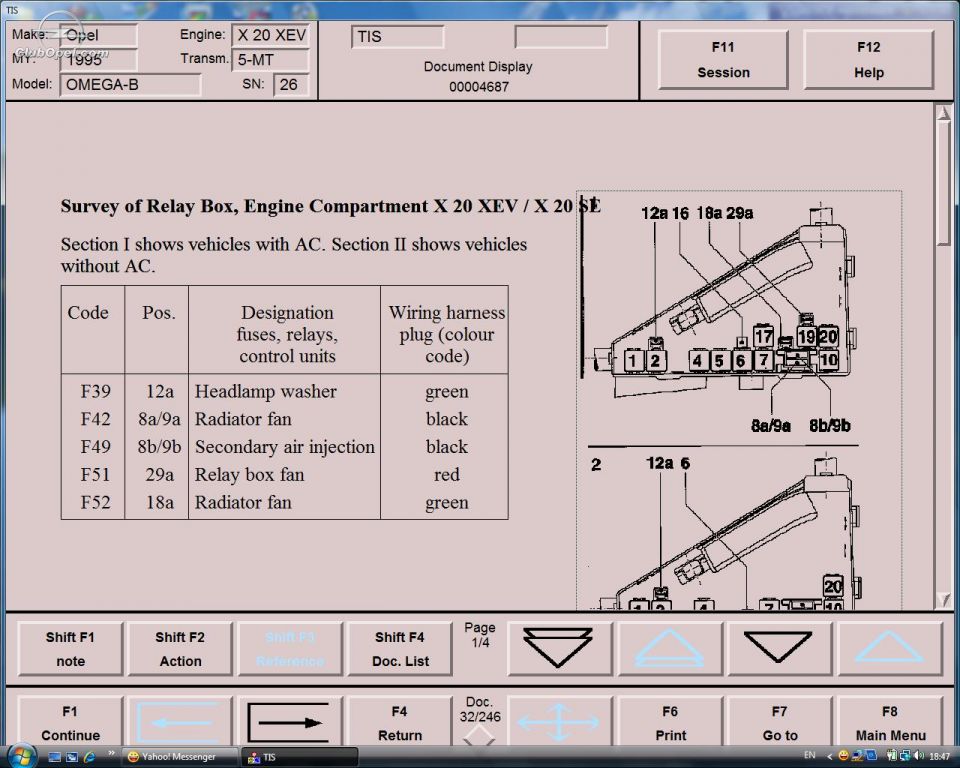The width and height of the screenshot is (960, 768).
Task: Click the Opel Make field
Action: [99, 36]
